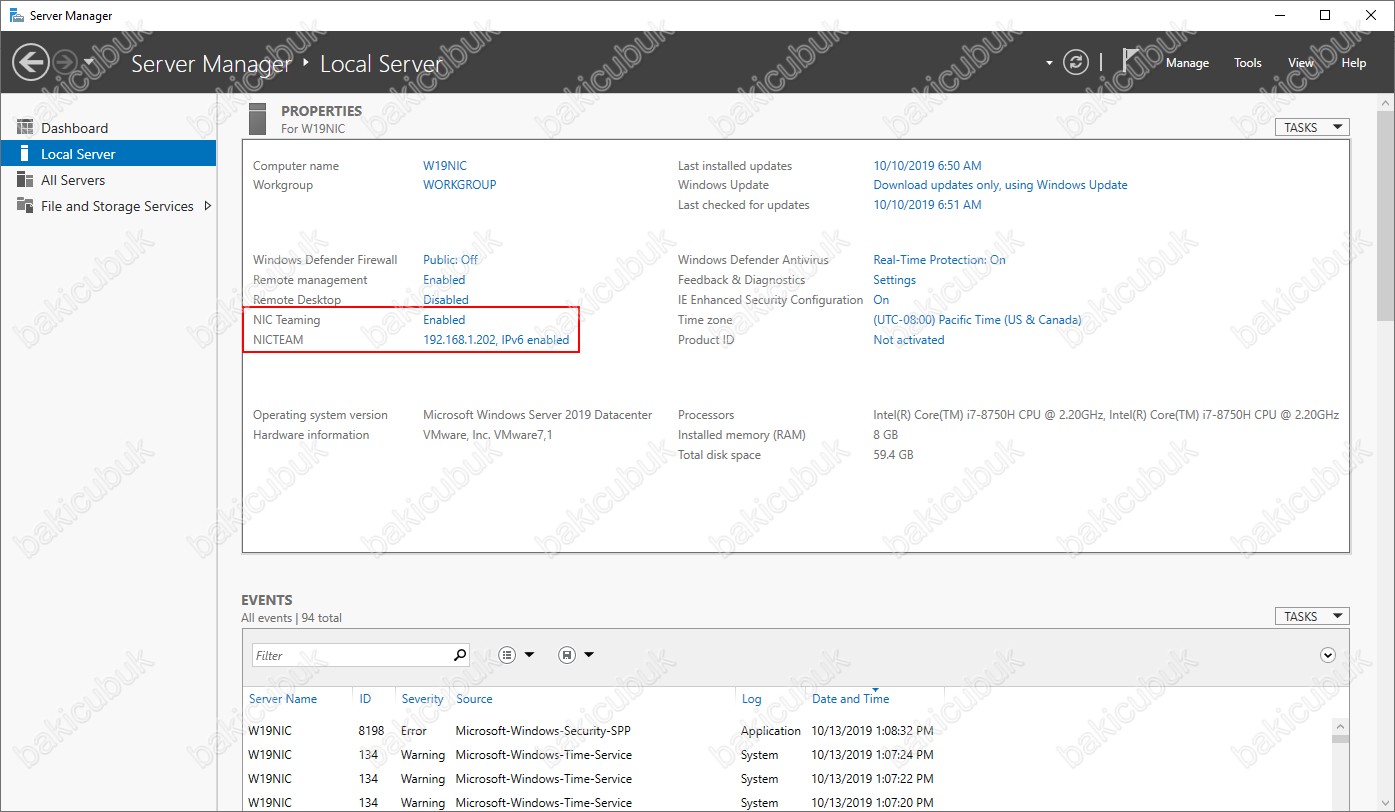This screenshot has width=1395, height=812.
Task: Sort events by Log column
Action: (x=752, y=699)
